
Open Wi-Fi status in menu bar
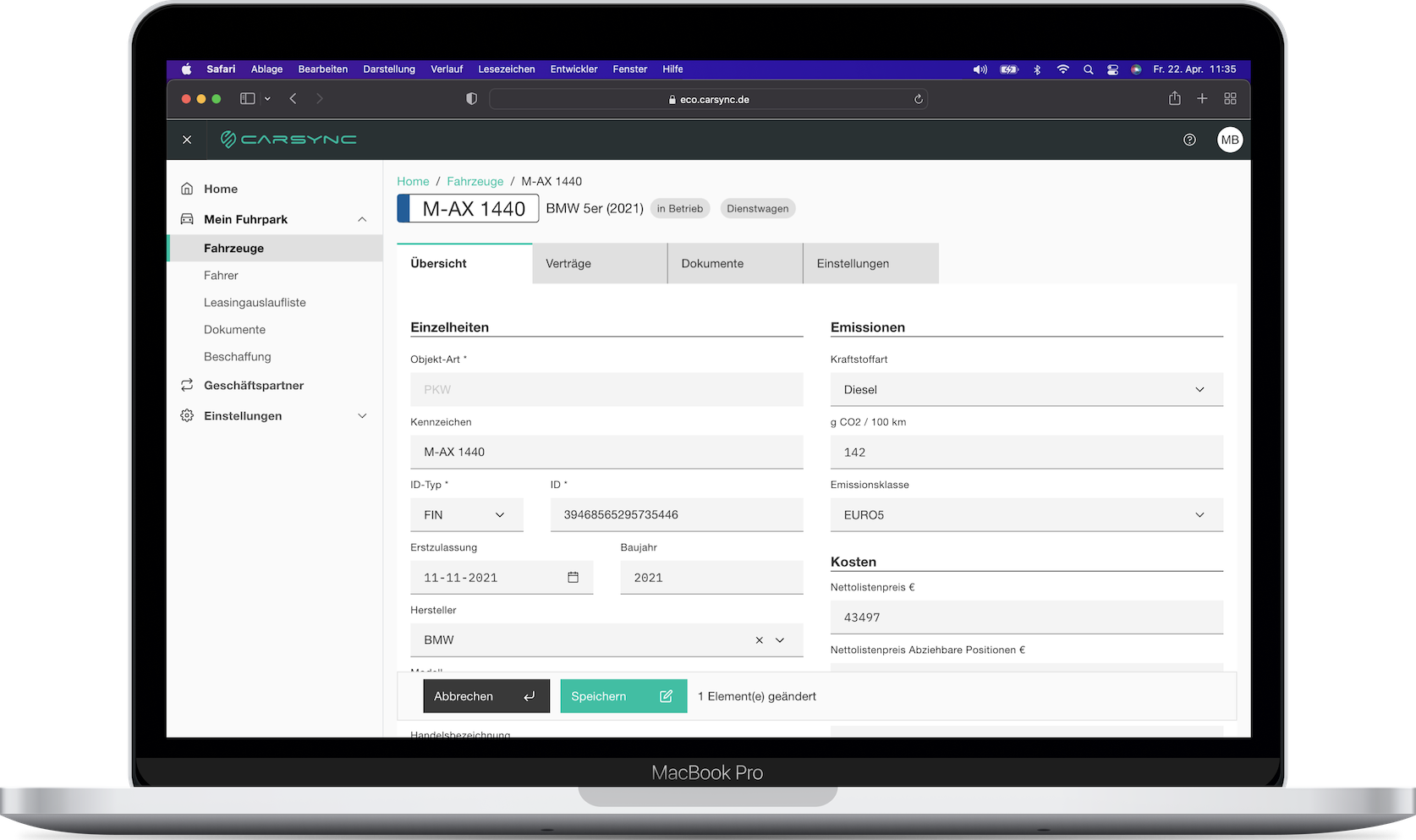coord(1062,69)
